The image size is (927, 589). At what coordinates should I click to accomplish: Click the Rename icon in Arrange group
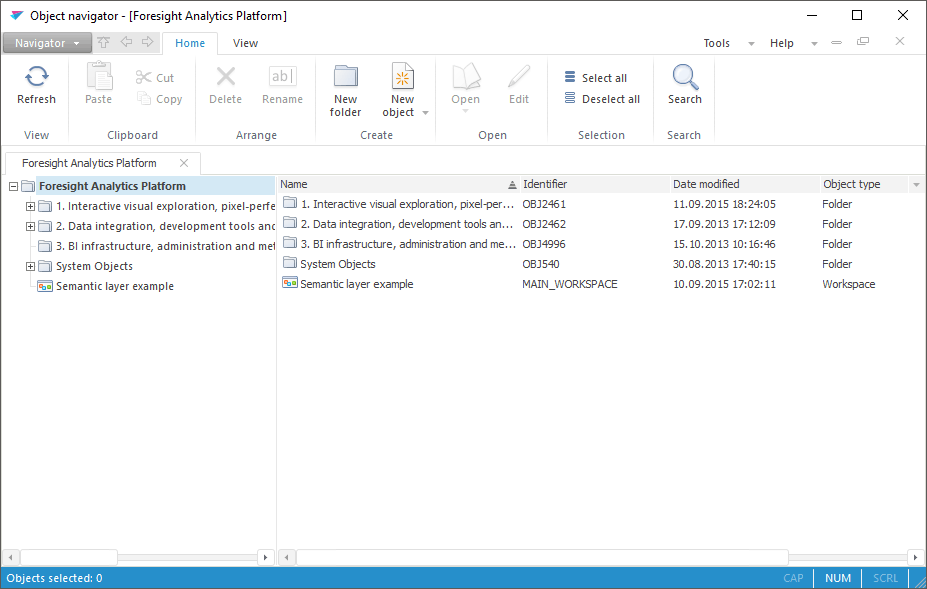pos(283,76)
